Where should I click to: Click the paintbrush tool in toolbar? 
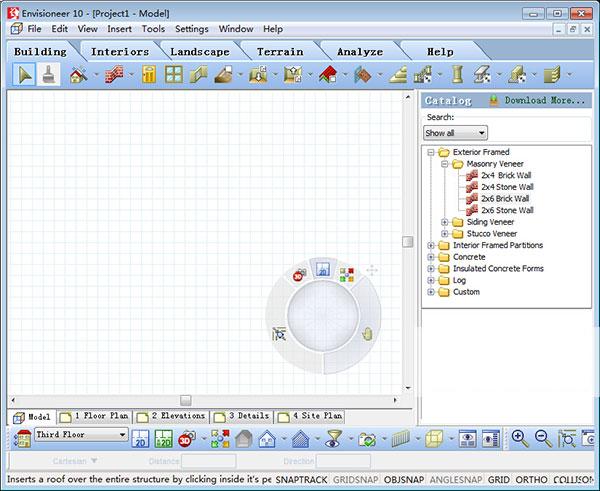47,74
